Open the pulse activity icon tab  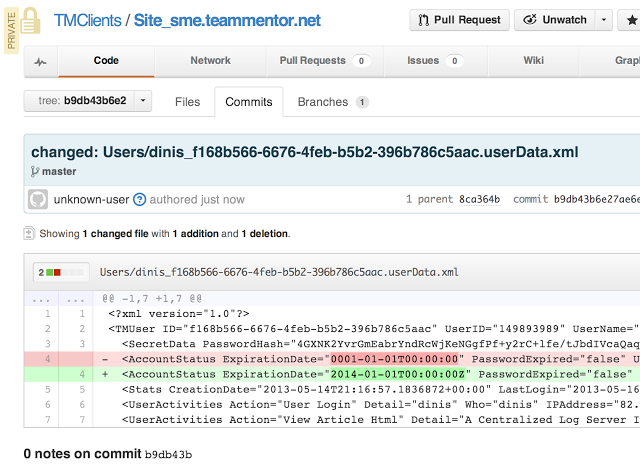(x=40, y=61)
